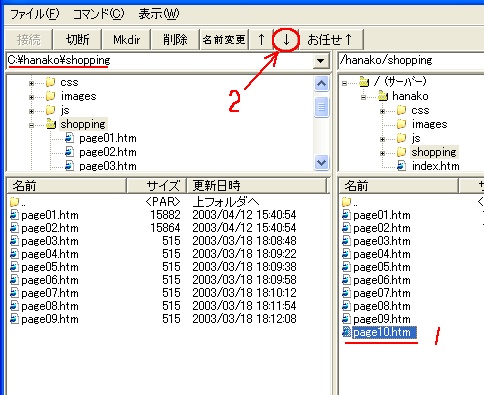Screen dimensions: 484x395
Task: Select server images folder in tree
Action: coord(429,124)
